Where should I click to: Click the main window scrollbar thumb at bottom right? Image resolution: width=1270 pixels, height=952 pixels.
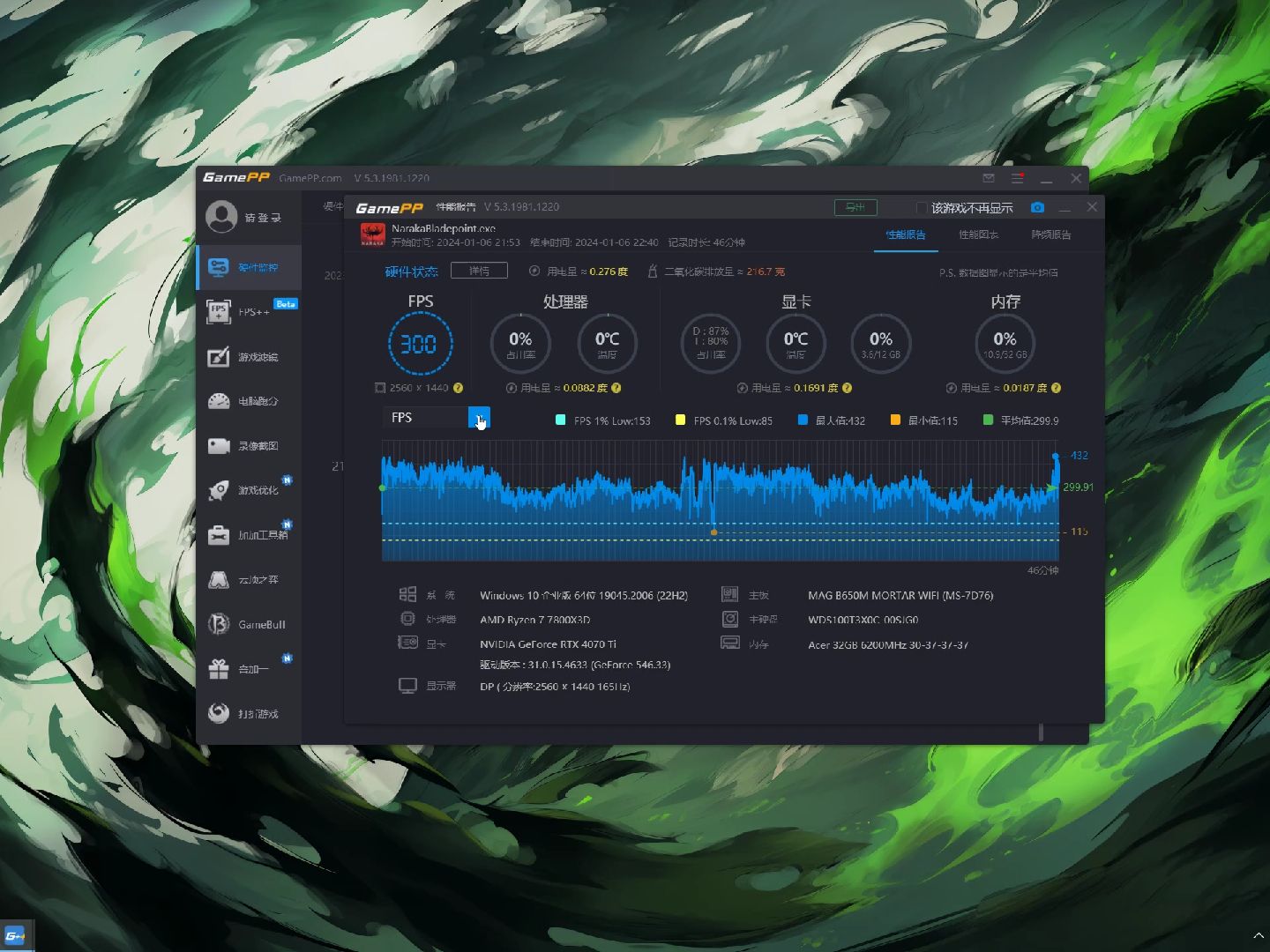1042,733
